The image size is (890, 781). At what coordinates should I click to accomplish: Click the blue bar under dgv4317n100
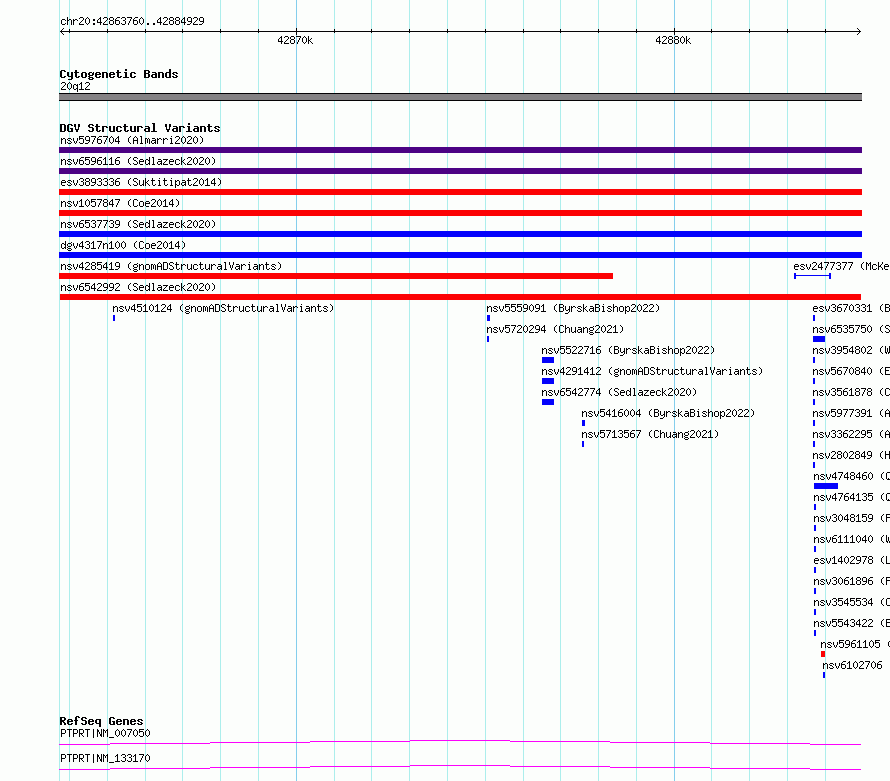(460, 255)
